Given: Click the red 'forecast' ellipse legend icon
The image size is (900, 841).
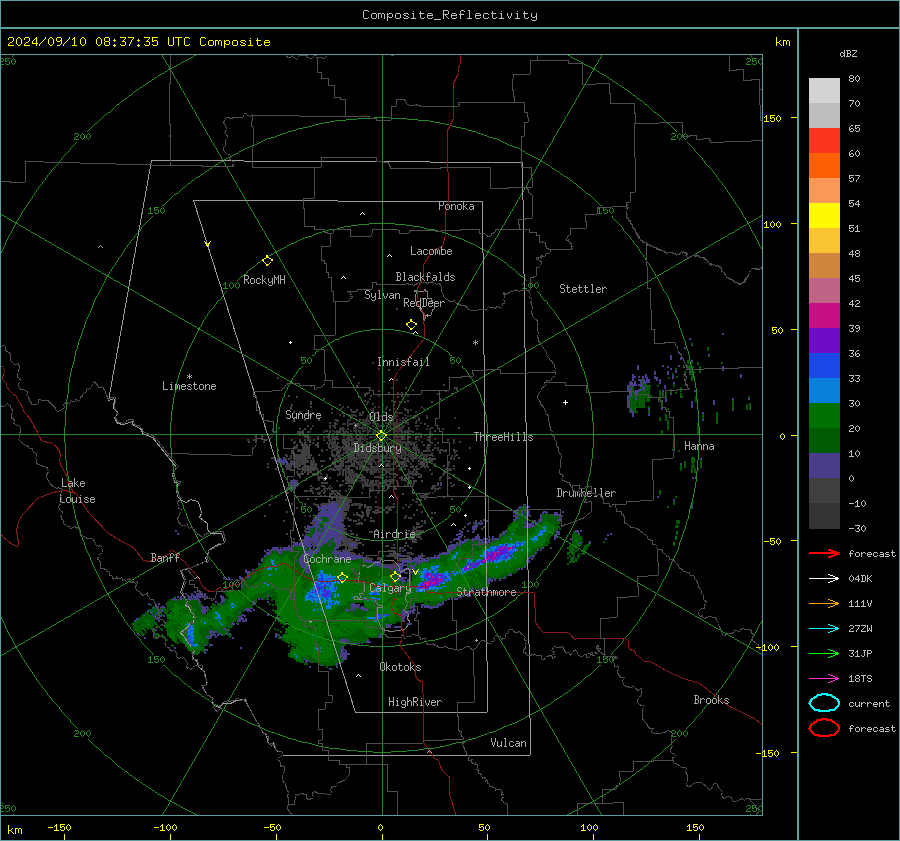Looking at the screenshot, I should coord(824,728).
